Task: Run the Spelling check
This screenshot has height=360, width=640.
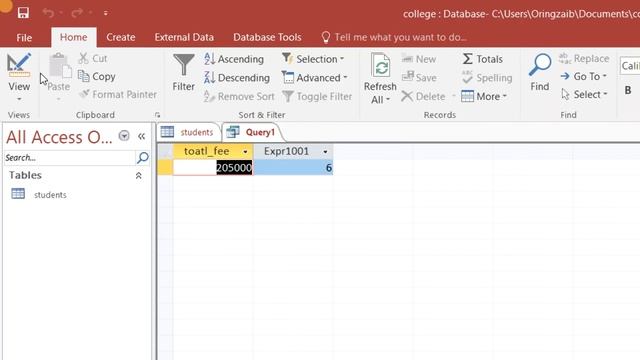Action: tap(487, 78)
